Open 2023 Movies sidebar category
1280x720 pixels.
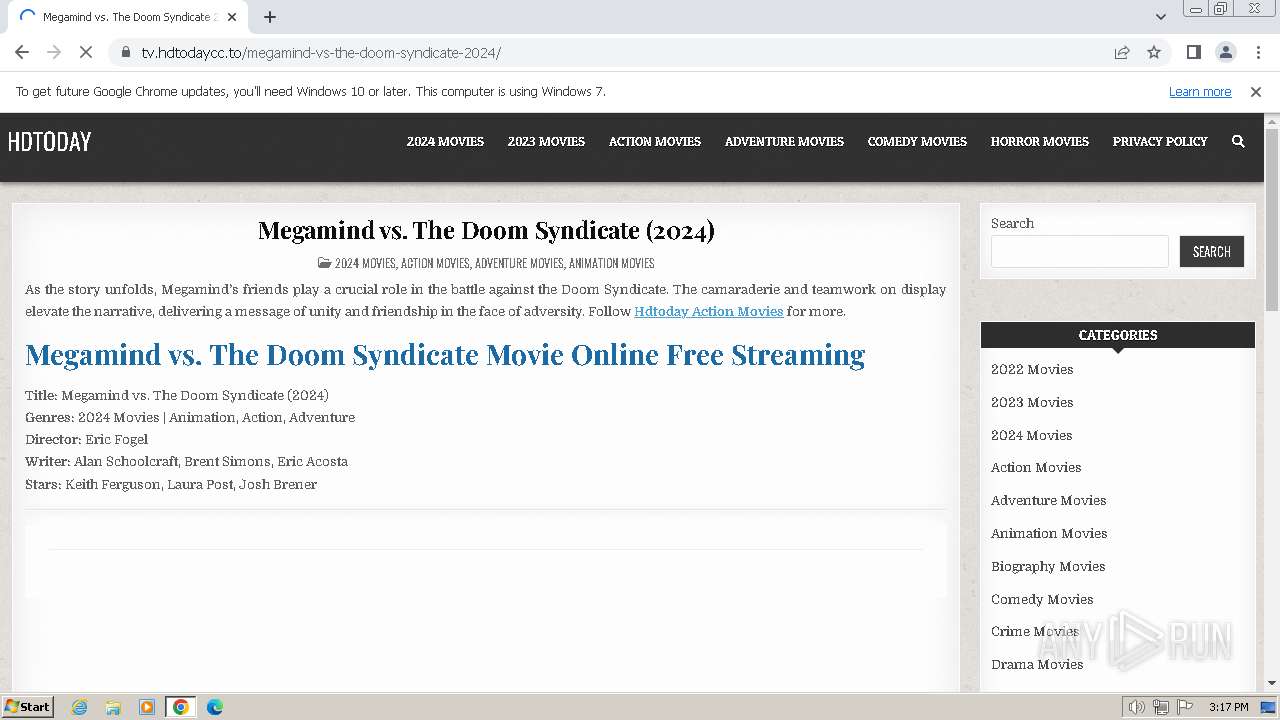(1032, 403)
